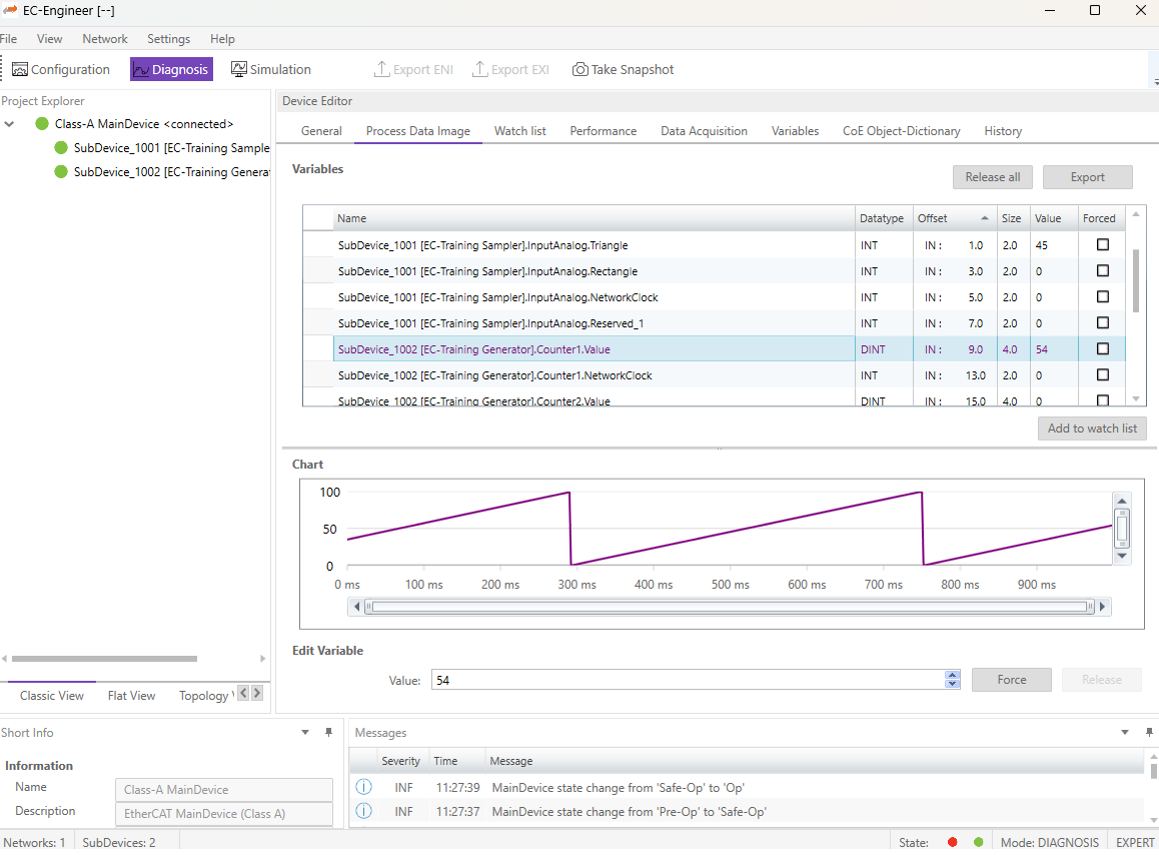Click the Force button
1159x855 pixels.
[1011, 680]
